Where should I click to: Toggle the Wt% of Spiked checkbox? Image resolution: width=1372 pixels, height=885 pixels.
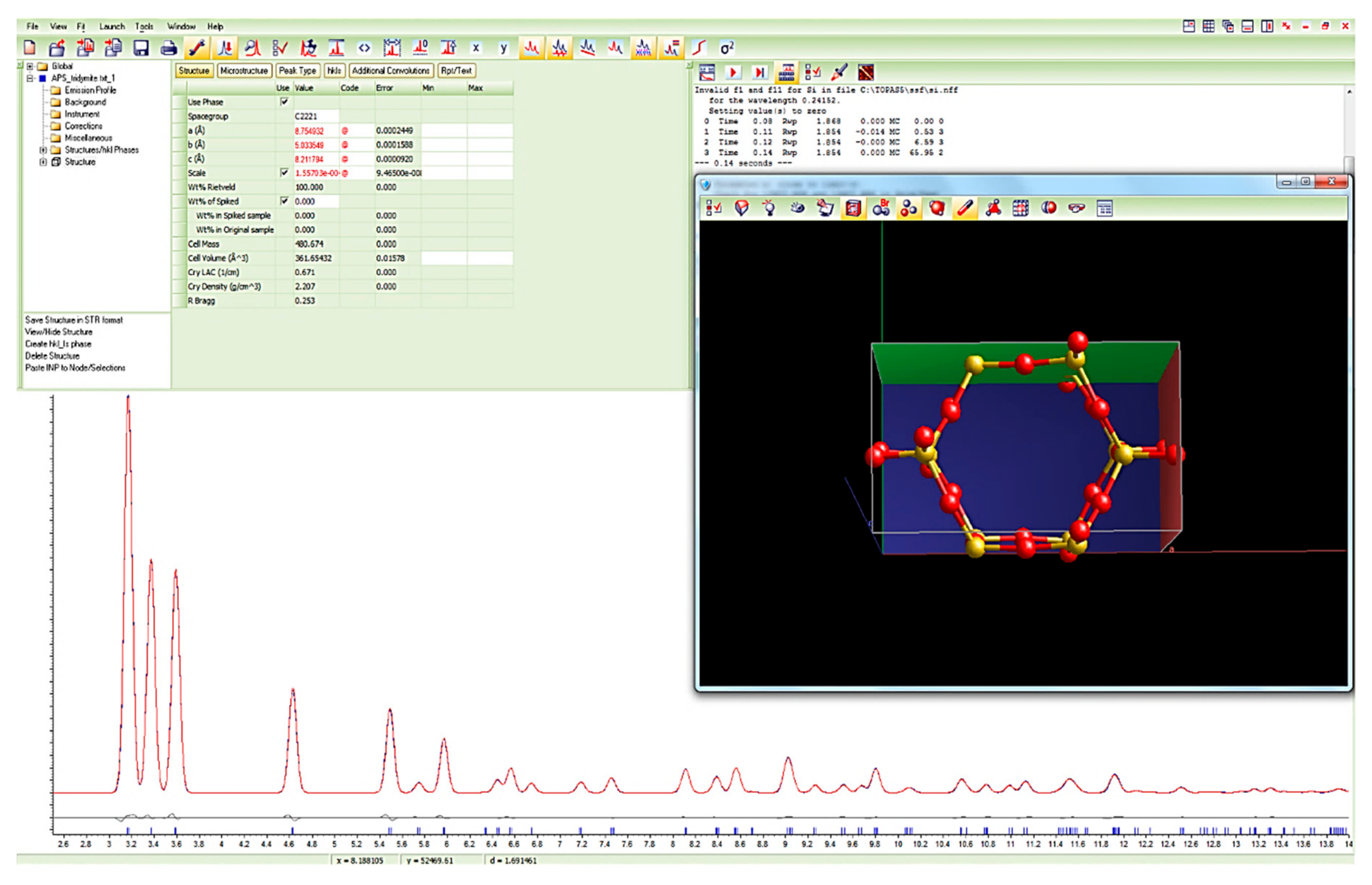284,201
